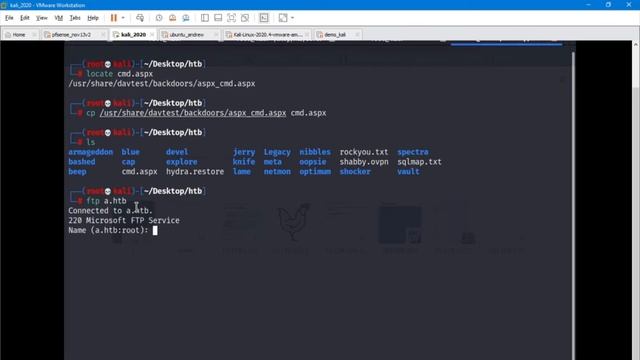The height and width of the screenshot is (360, 640).
Task: Open the power options dropdown arrow
Action: (x=123, y=18)
